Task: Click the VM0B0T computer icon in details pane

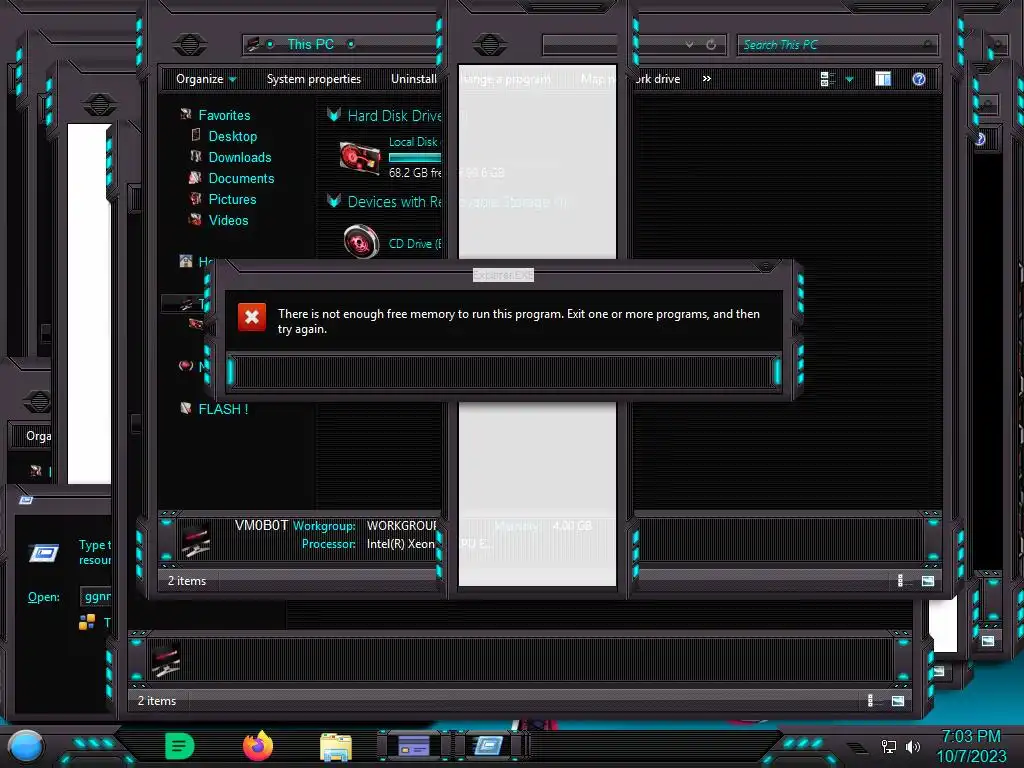Action: [x=195, y=540]
